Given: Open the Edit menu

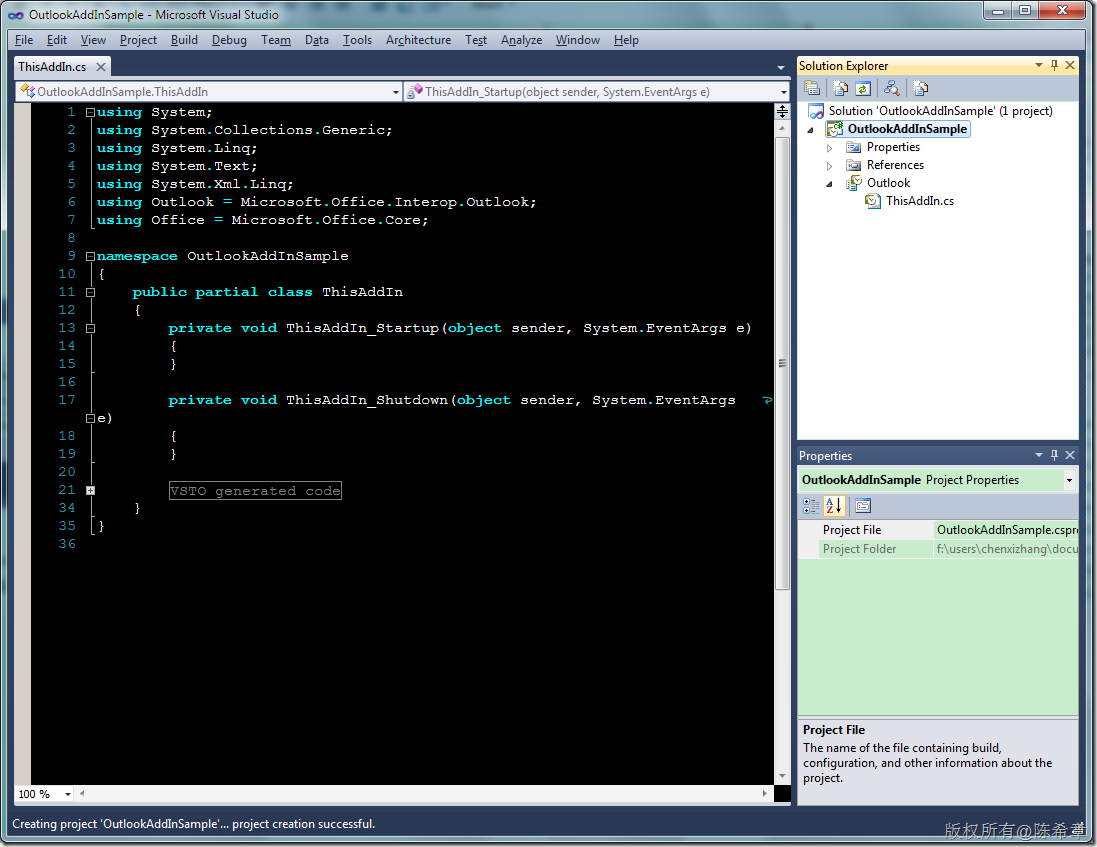Looking at the screenshot, I should 57,40.
